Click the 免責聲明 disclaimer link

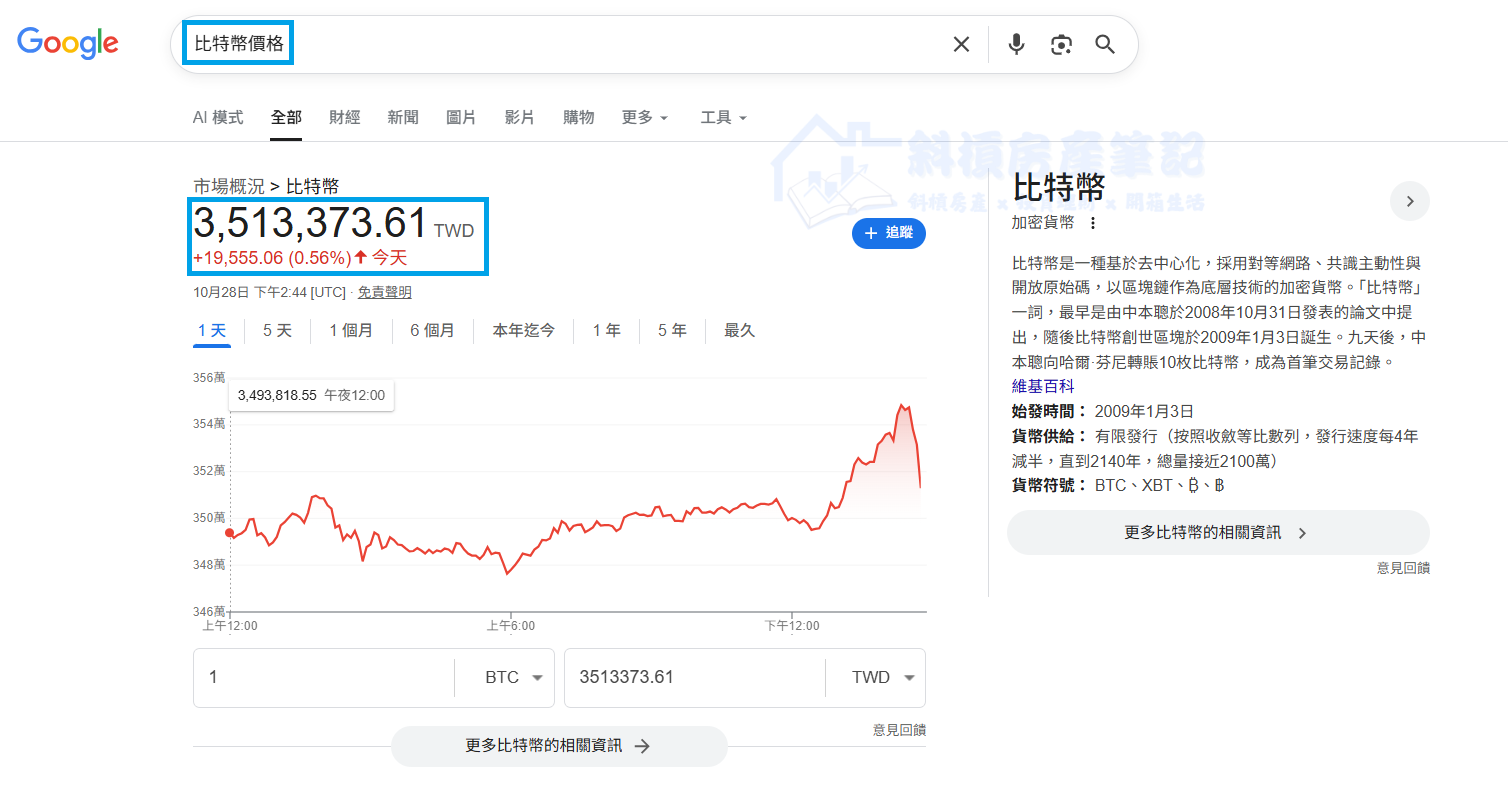coord(384,292)
